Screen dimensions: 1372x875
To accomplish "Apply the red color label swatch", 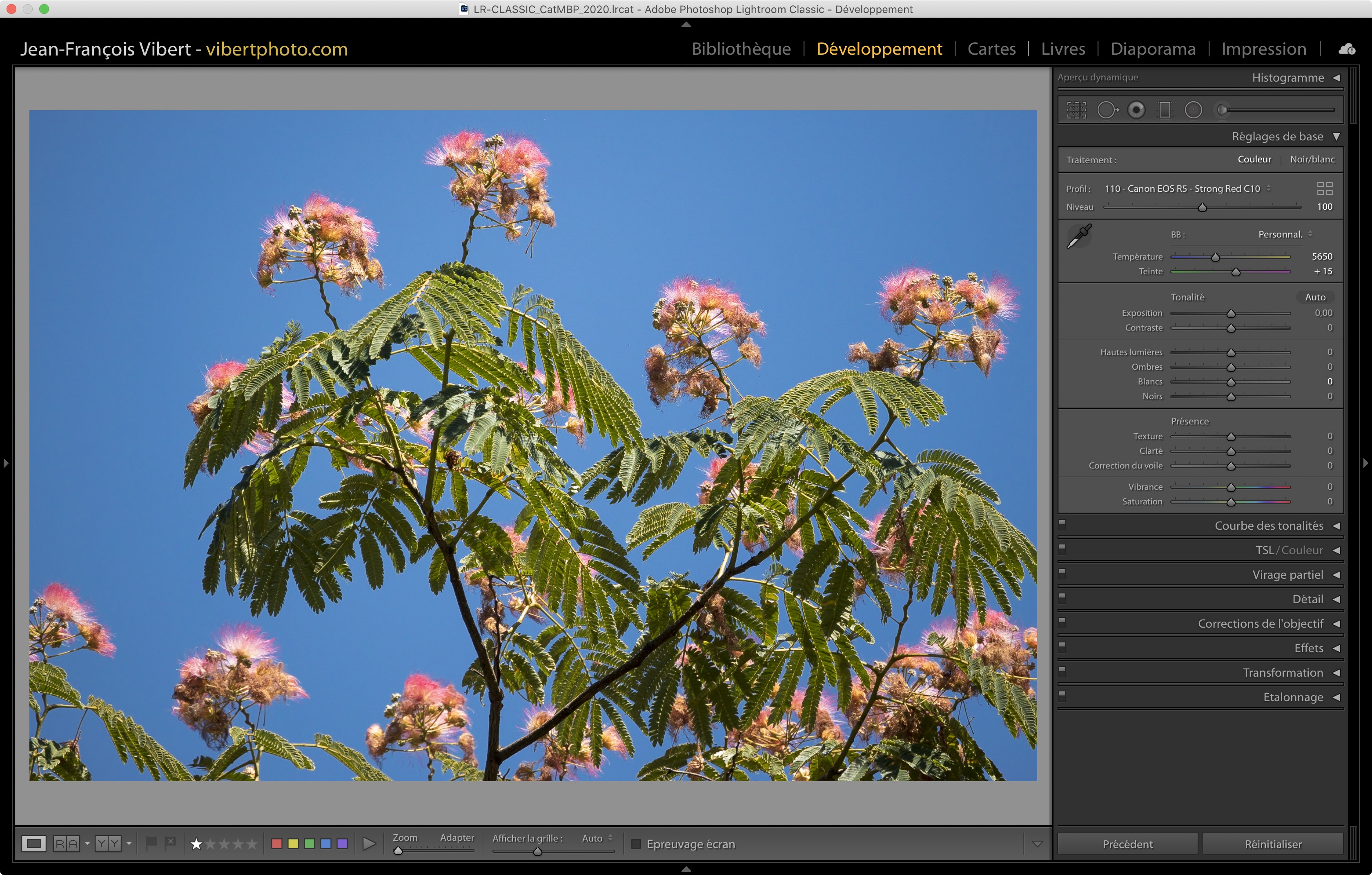I will (x=277, y=843).
